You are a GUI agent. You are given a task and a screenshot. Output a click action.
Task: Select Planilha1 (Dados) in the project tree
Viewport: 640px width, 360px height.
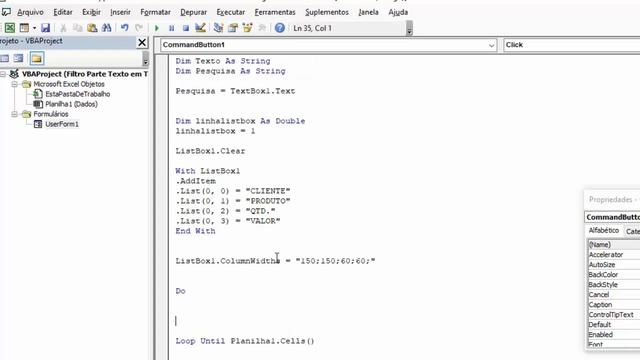[71, 104]
